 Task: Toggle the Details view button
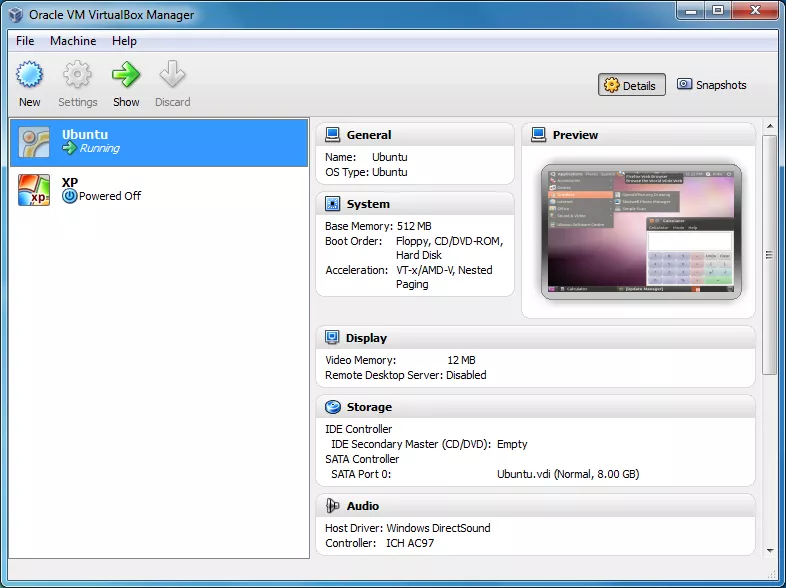click(632, 86)
